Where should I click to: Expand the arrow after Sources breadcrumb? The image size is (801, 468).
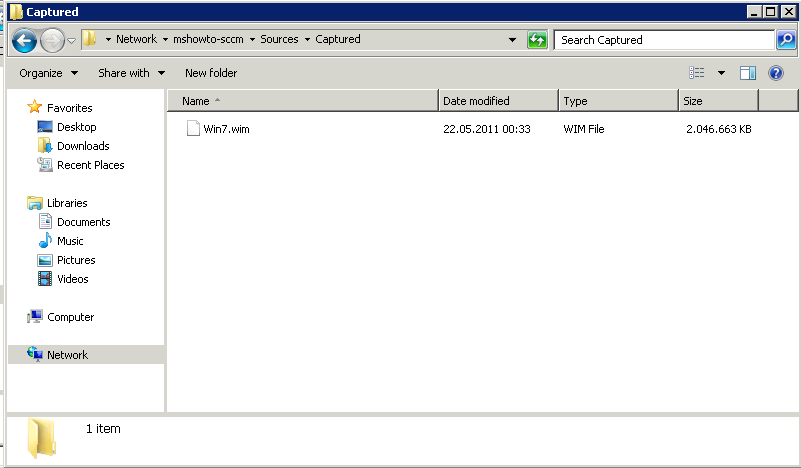click(308, 39)
